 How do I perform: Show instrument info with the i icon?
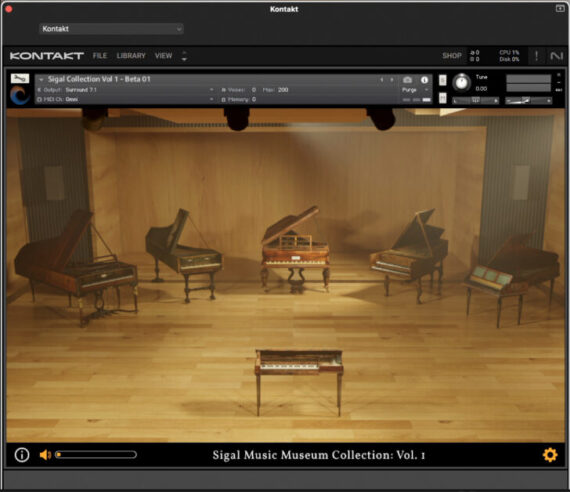[424, 80]
